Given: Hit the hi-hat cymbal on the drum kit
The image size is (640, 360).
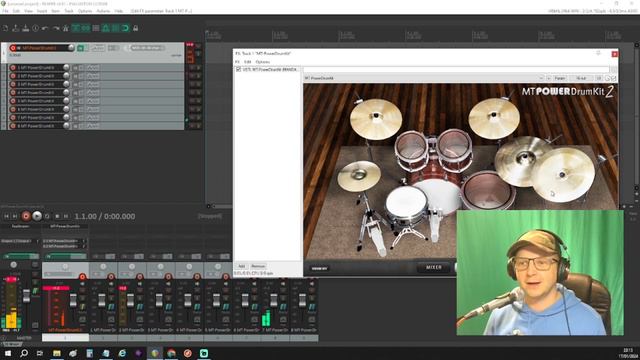Looking at the screenshot, I should point(359,176).
